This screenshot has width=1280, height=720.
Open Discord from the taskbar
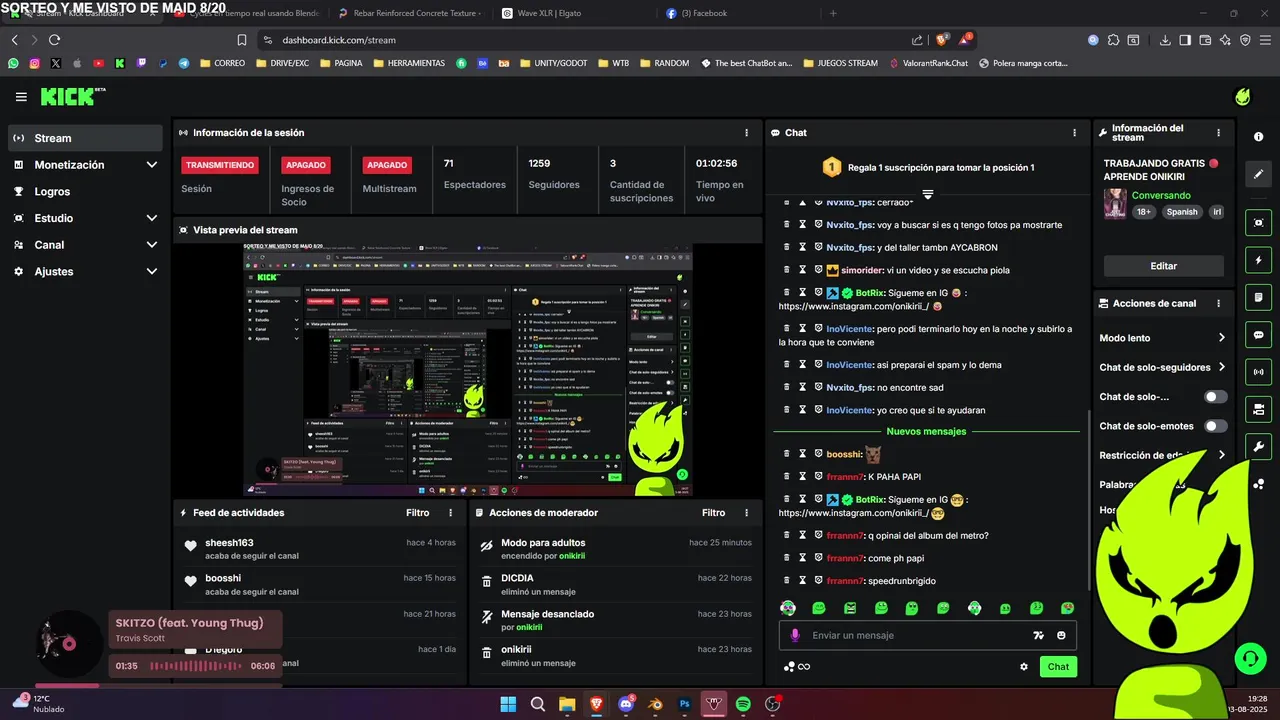coord(626,704)
